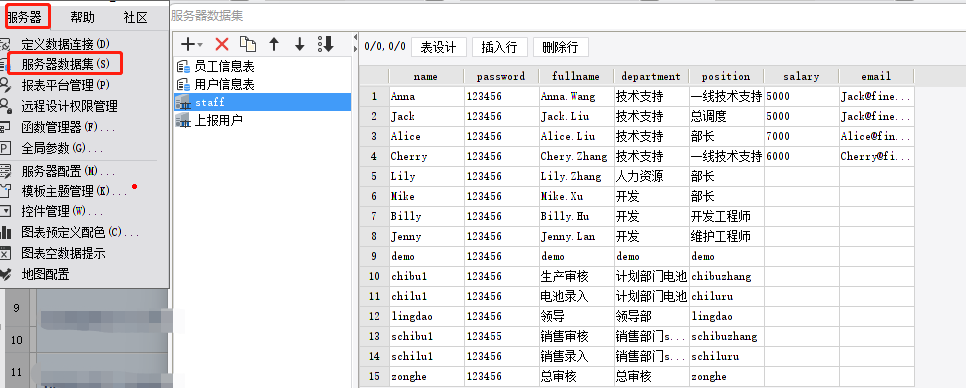Viewport: 966px width, 388px height.
Task: Choose 地图配置 menu item
Action: [x=46, y=275]
